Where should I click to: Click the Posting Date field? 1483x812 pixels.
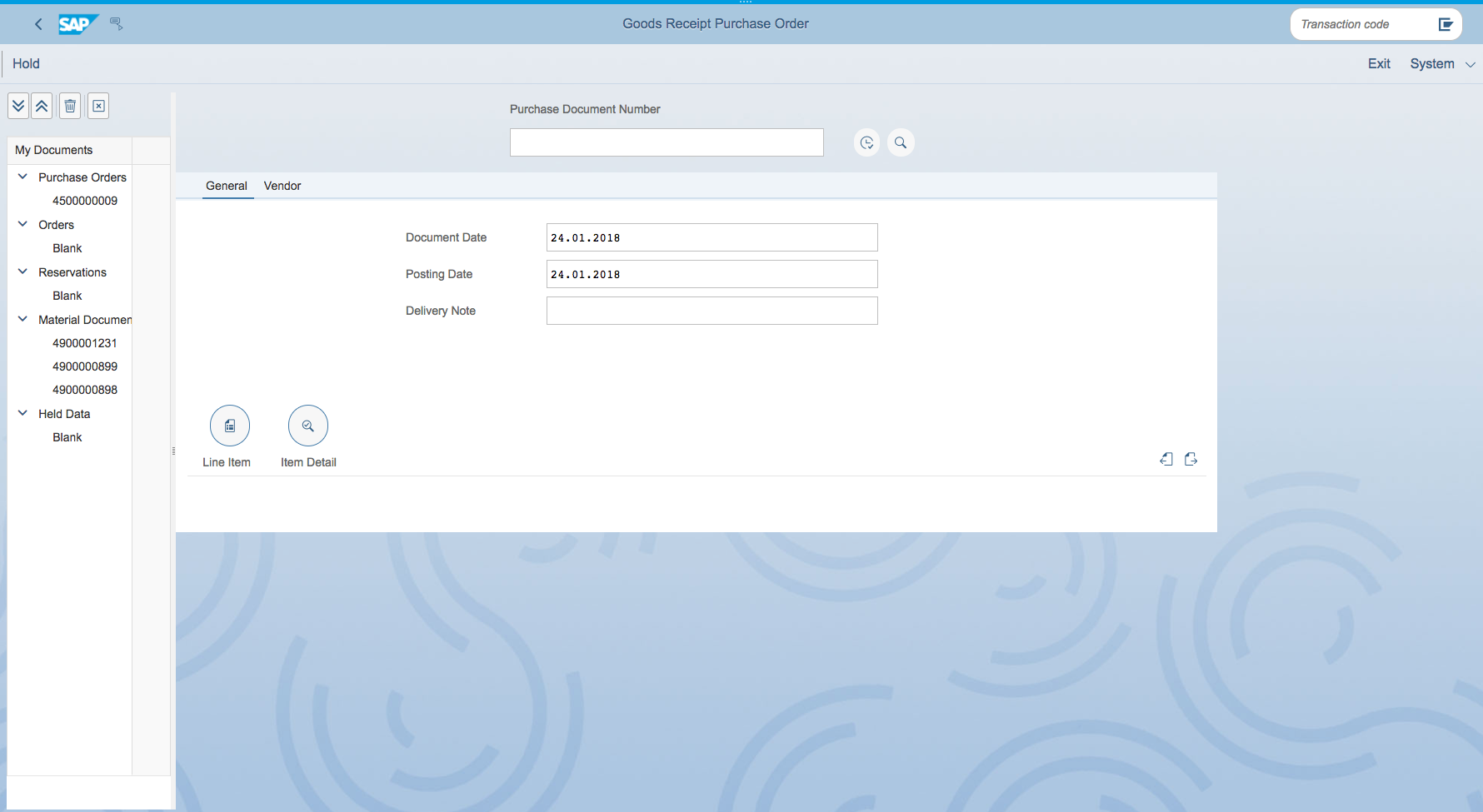712,274
